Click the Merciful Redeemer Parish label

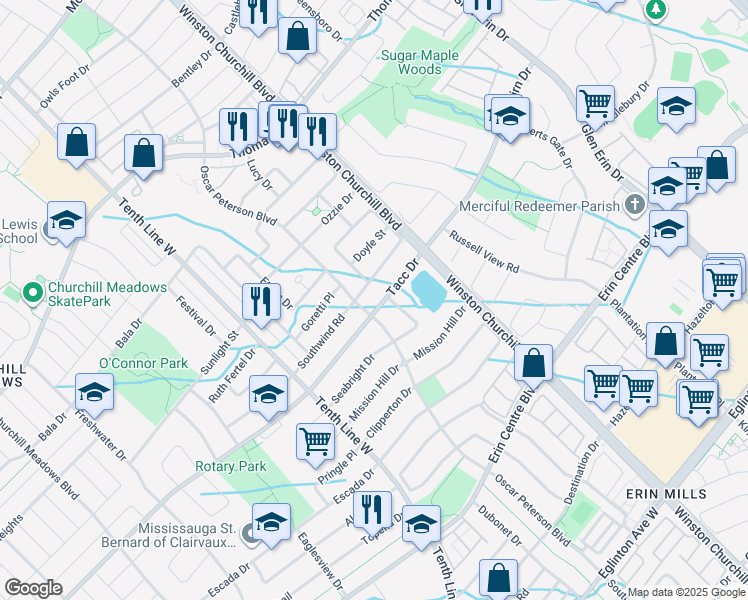539,207
